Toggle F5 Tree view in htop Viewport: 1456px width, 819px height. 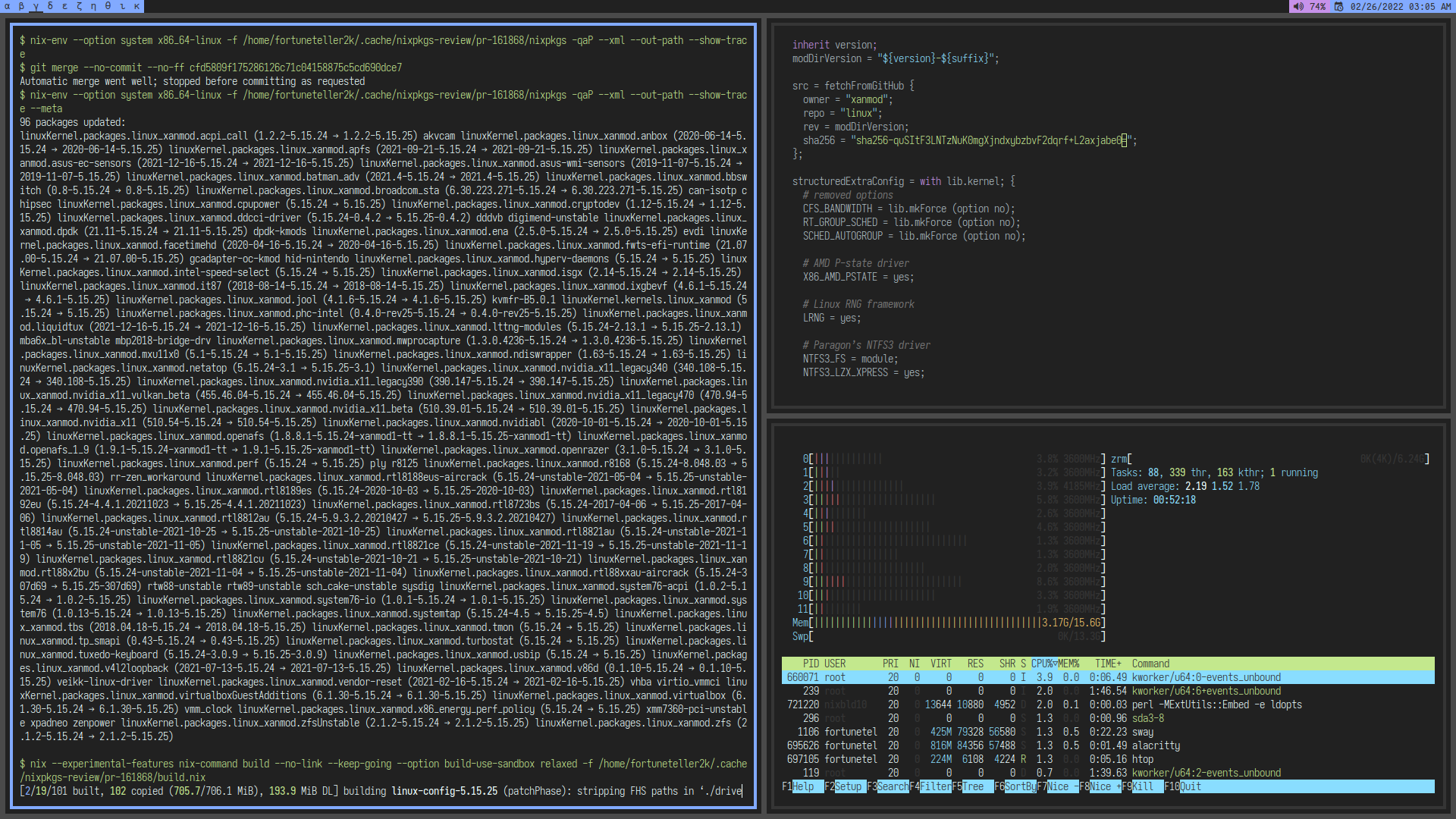(972, 786)
